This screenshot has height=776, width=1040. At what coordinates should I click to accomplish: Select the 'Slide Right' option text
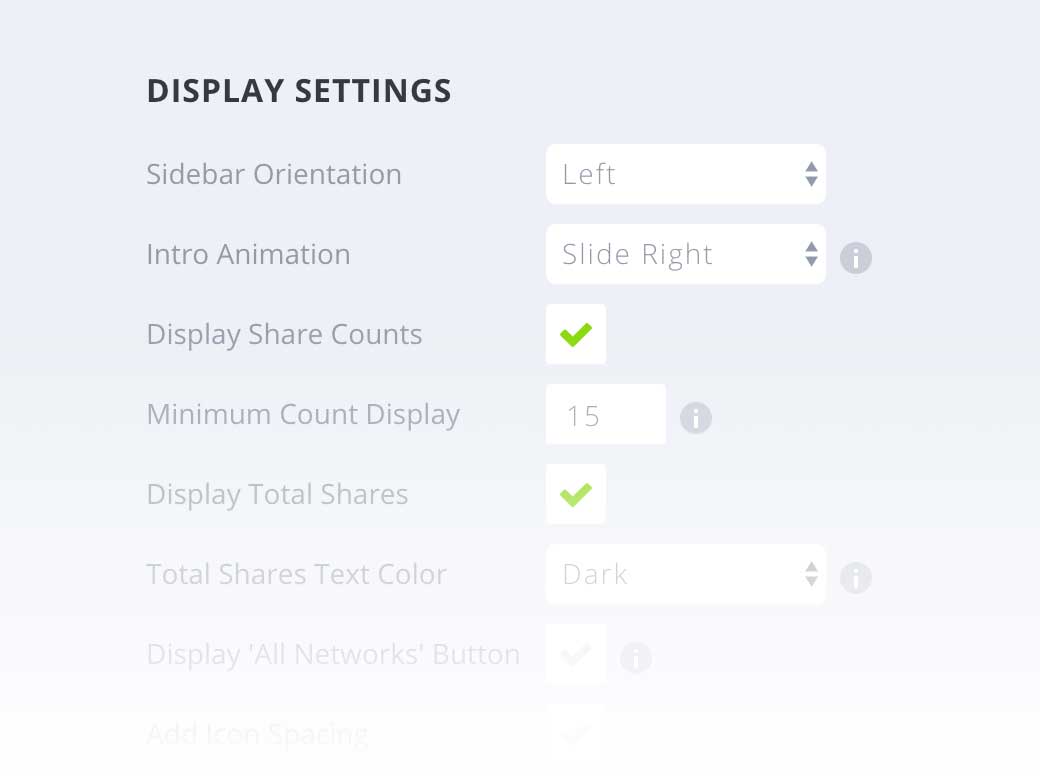[637, 254]
